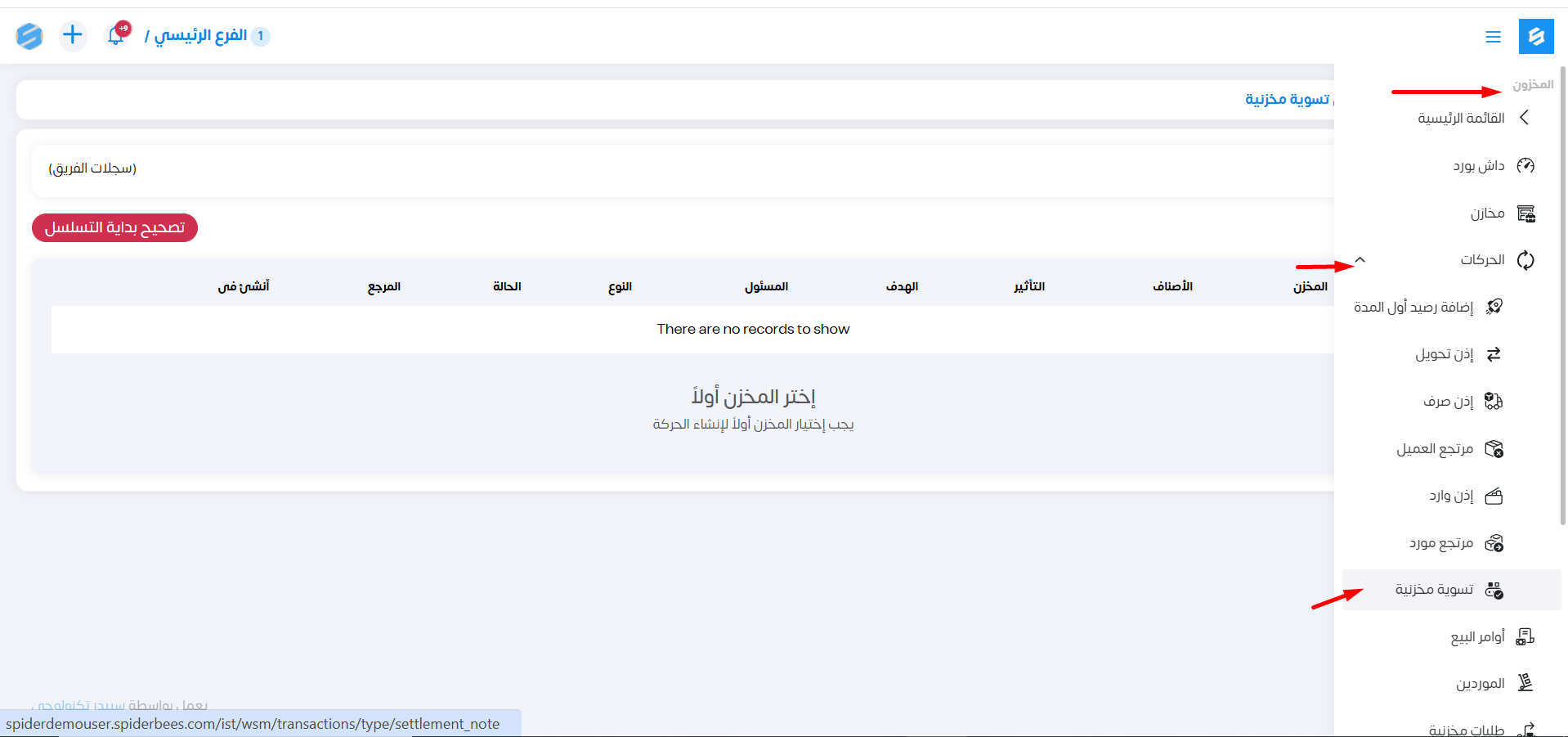Toggle the hamburger sidebar menu

pyautogui.click(x=1493, y=37)
